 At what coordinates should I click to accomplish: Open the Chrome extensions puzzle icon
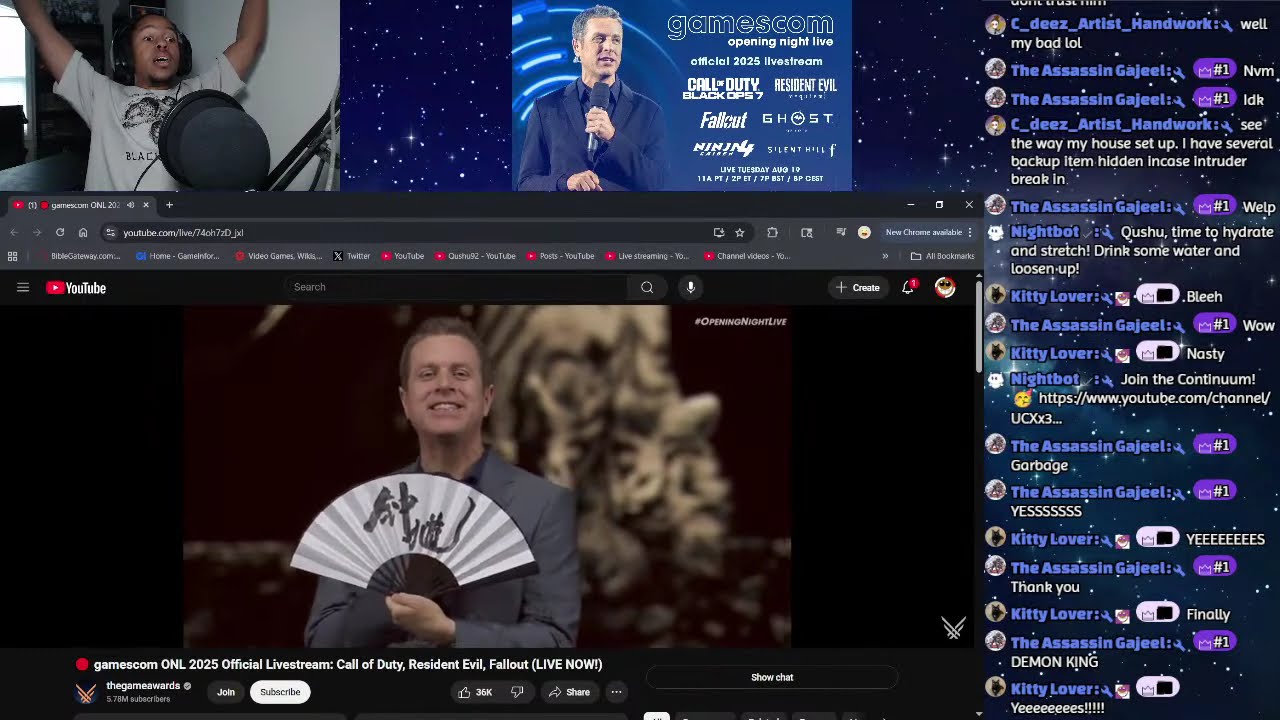point(772,232)
